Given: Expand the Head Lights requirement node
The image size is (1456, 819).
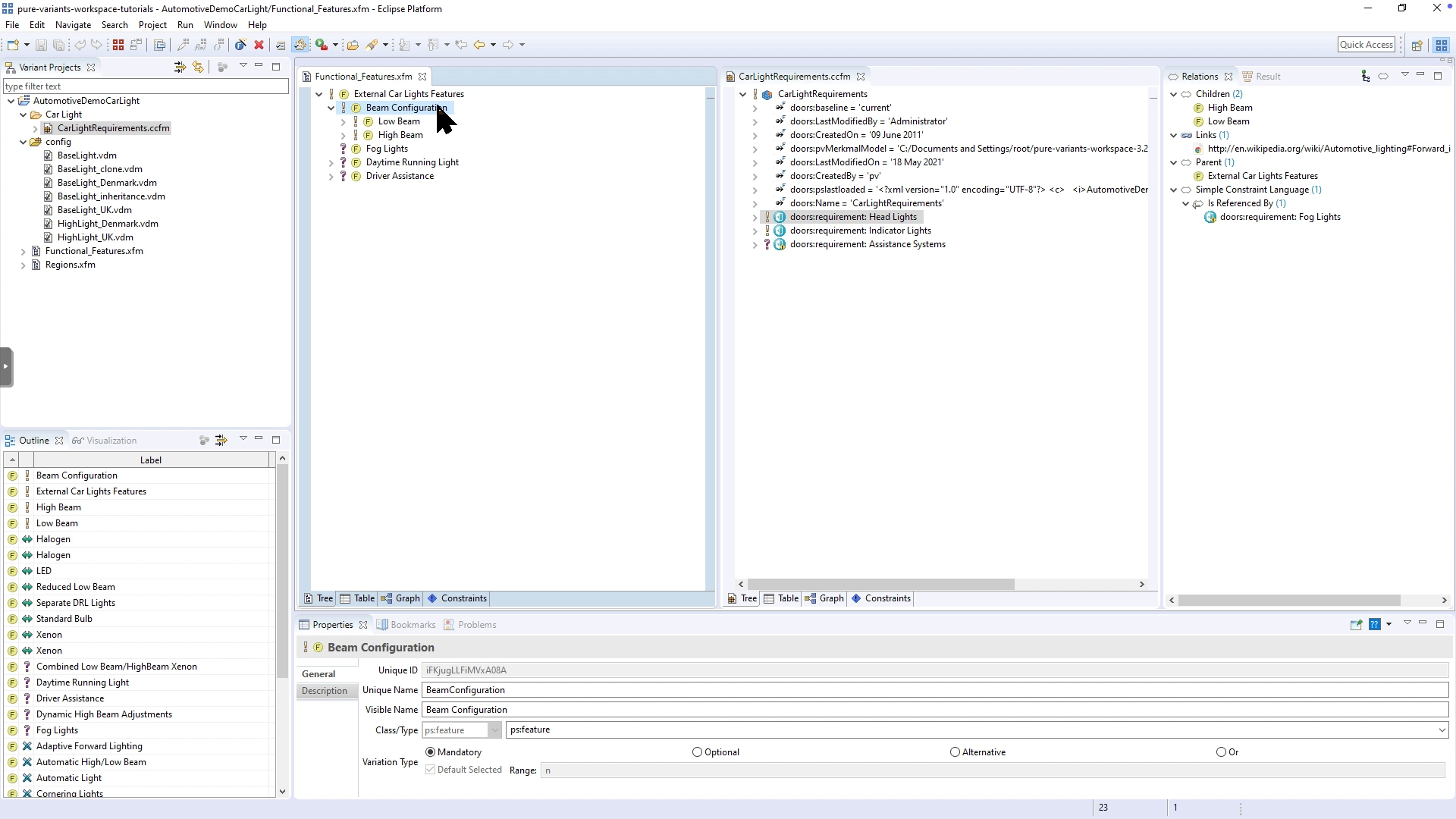Looking at the screenshot, I should 755,218.
